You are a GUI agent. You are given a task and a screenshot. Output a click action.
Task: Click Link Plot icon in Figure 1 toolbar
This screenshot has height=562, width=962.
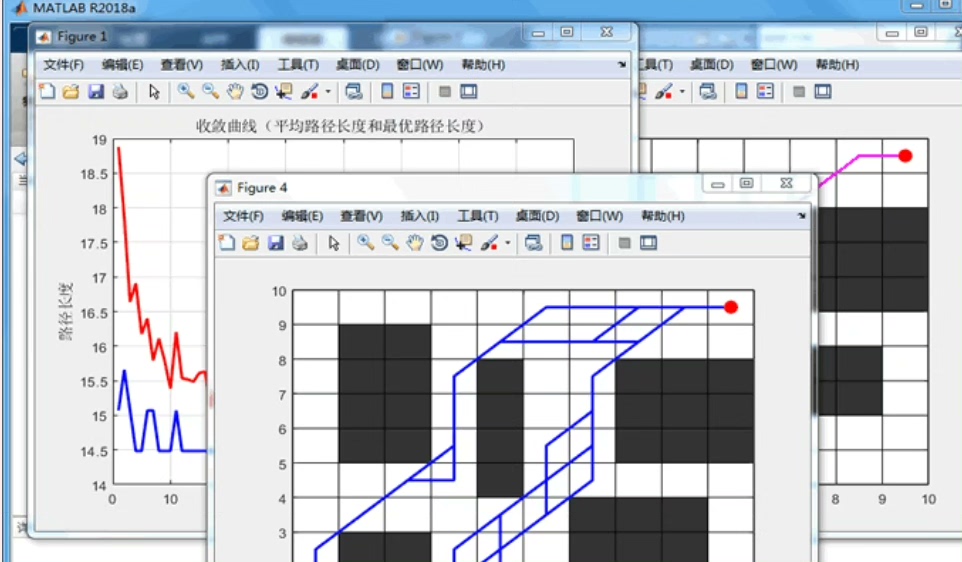click(353, 91)
